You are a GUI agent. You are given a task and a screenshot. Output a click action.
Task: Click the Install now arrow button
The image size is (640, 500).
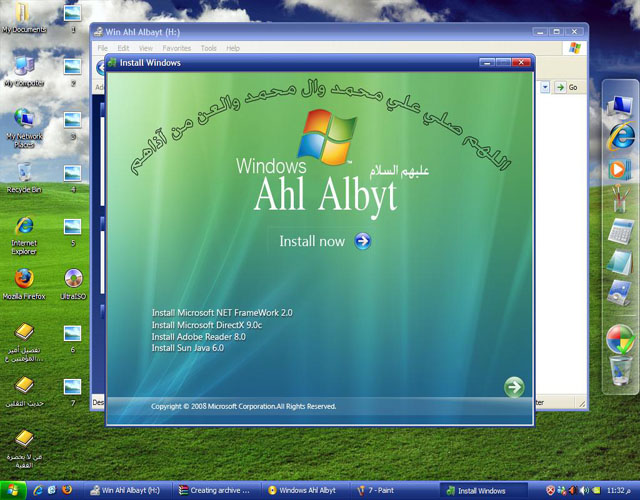point(362,241)
